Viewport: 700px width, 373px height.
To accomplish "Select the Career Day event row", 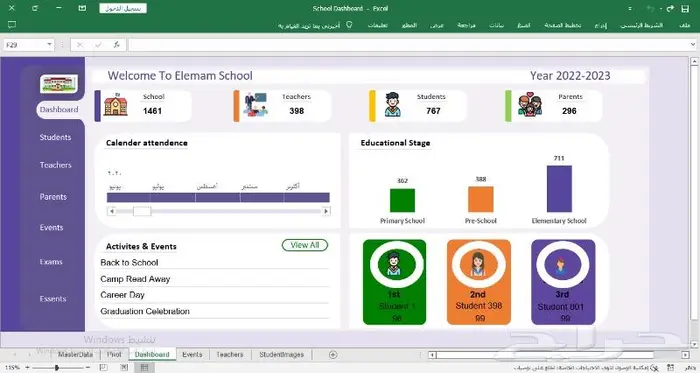I will 214,295.
